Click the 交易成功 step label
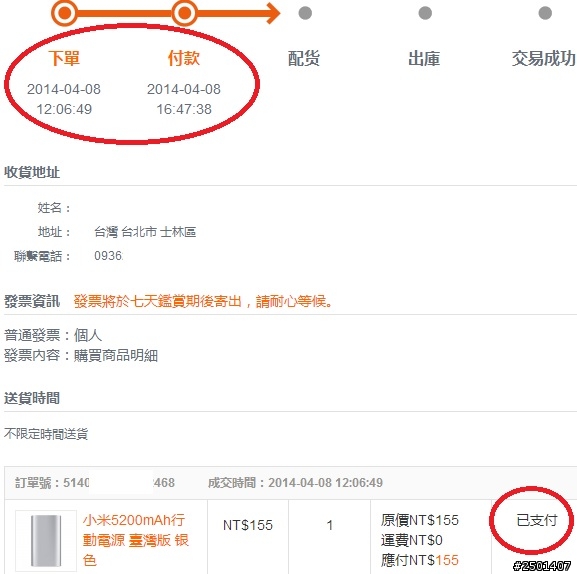The image size is (577, 574). (x=544, y=59)
